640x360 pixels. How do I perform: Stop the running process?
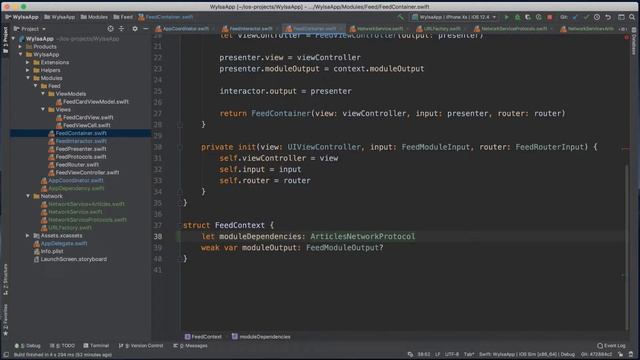click(549, 17)
